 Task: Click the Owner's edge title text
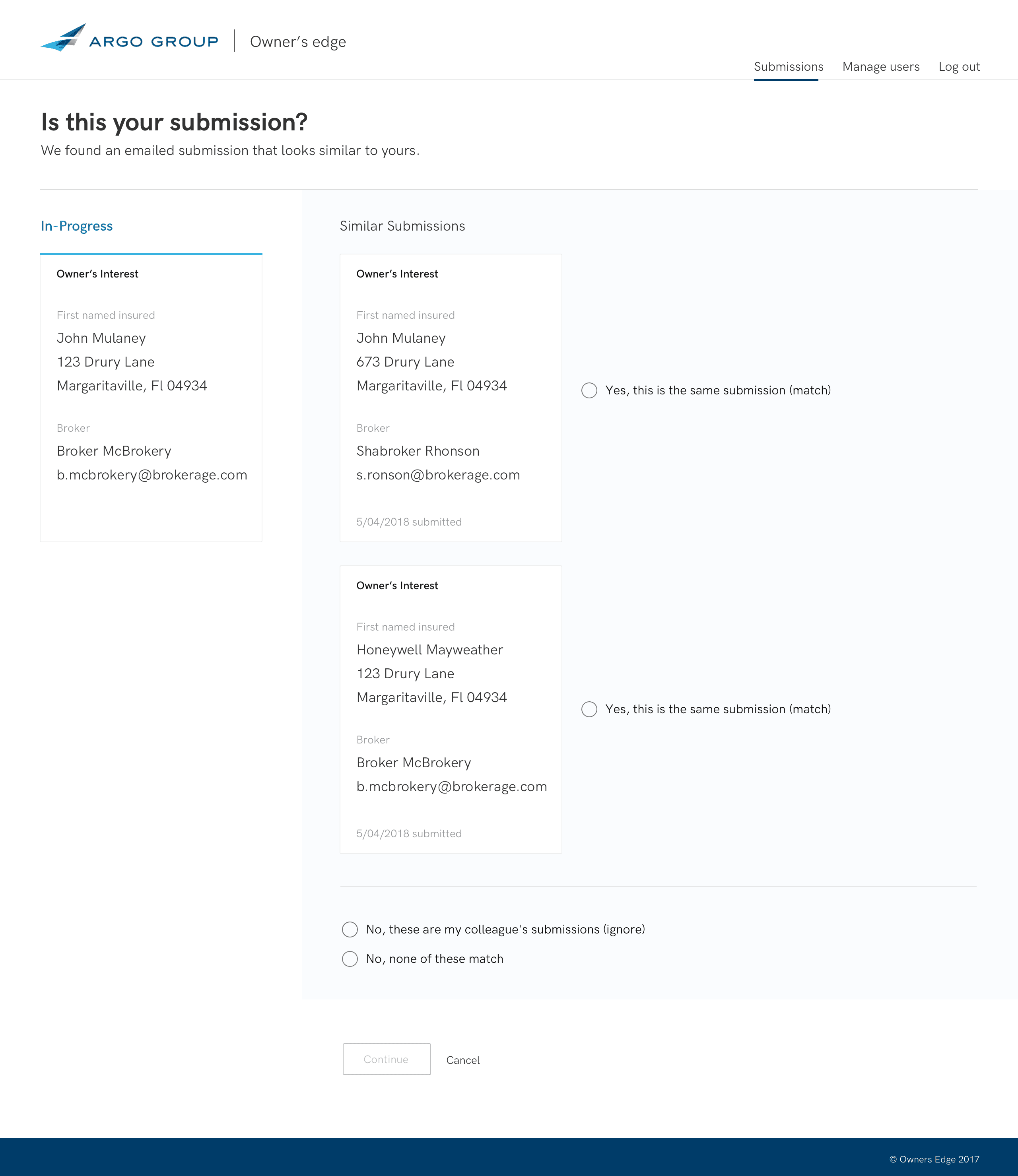[298, 42]
